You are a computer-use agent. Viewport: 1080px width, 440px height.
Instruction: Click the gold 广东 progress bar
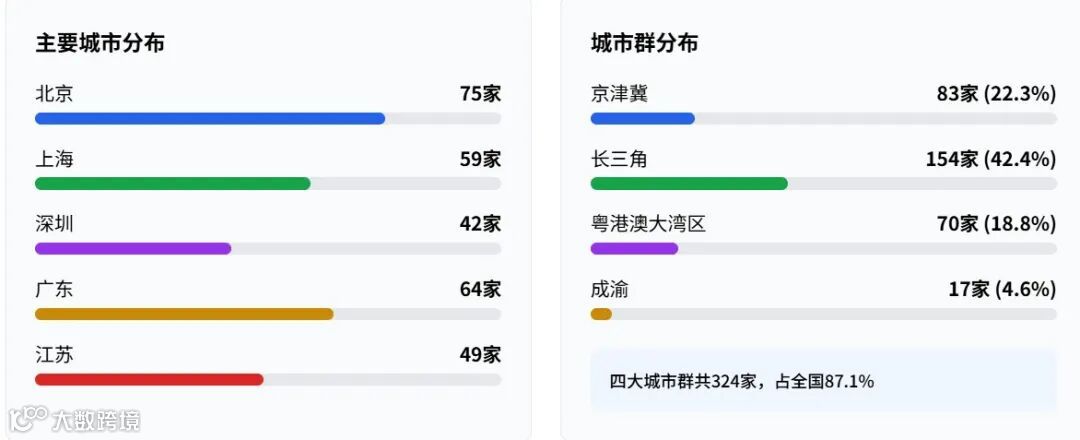(x=184, y=314)
